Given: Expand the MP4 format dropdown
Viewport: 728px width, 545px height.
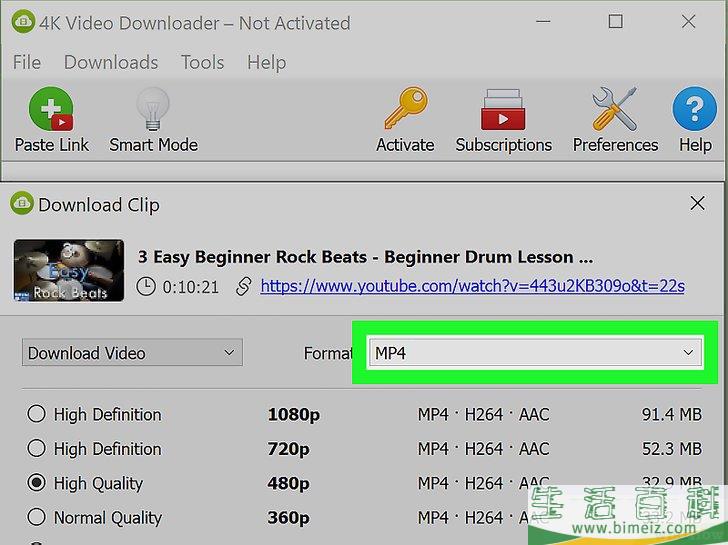Looking at the screenshot, I should 534,353.
